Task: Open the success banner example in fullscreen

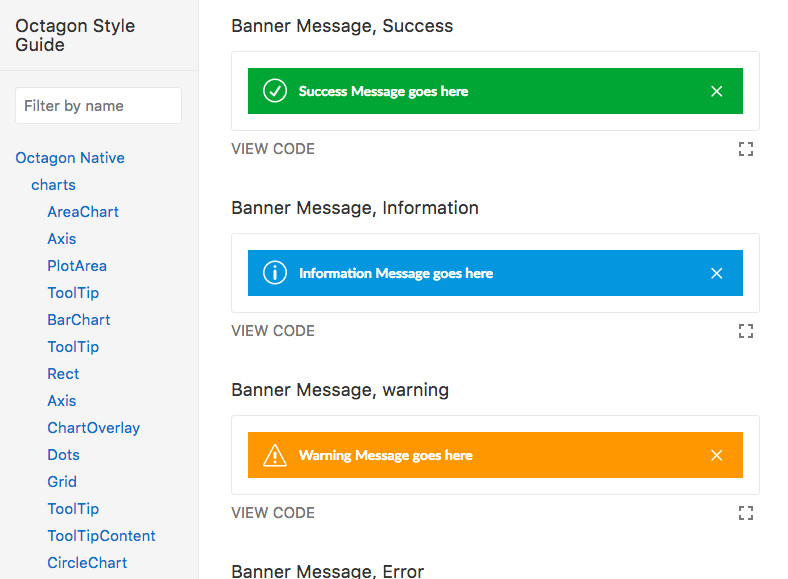Action: 745,149
